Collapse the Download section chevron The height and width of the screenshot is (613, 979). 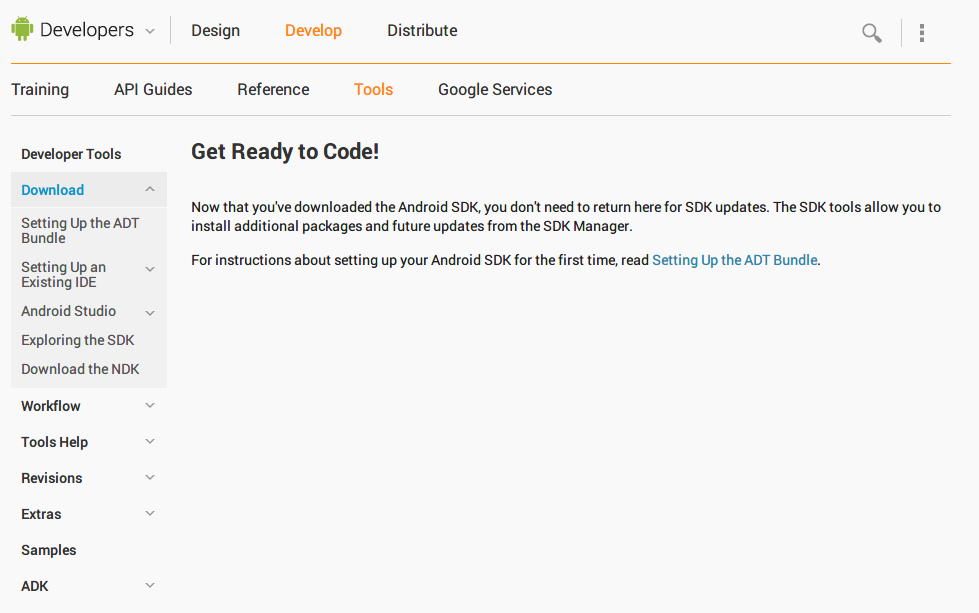150,189
